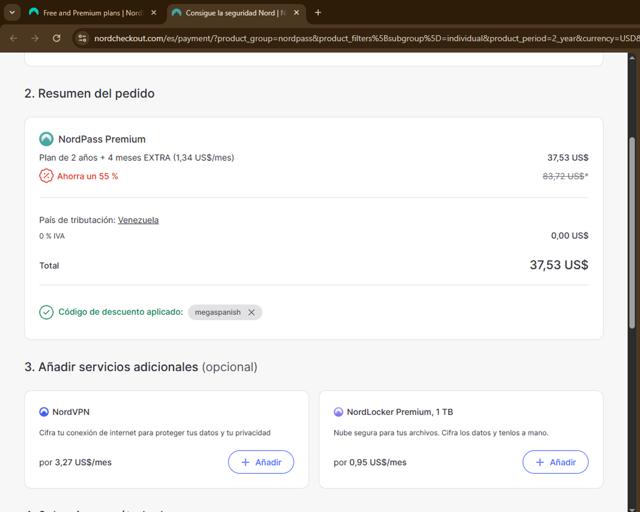640x512 pixels.
Task: Go forward to next page
Action: pyautogui.click(x=35, y=38)
